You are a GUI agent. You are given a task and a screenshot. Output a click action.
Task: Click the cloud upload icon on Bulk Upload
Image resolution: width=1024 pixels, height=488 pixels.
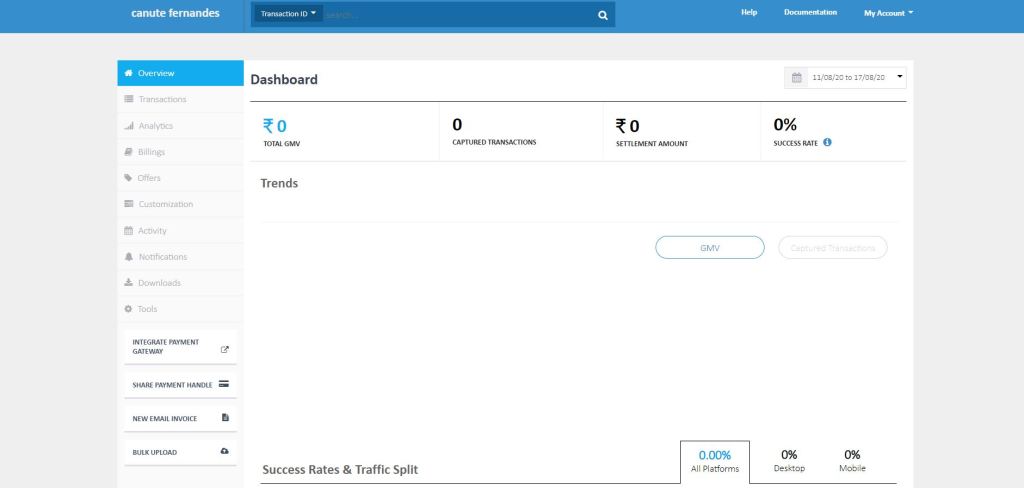click(225, 451)
